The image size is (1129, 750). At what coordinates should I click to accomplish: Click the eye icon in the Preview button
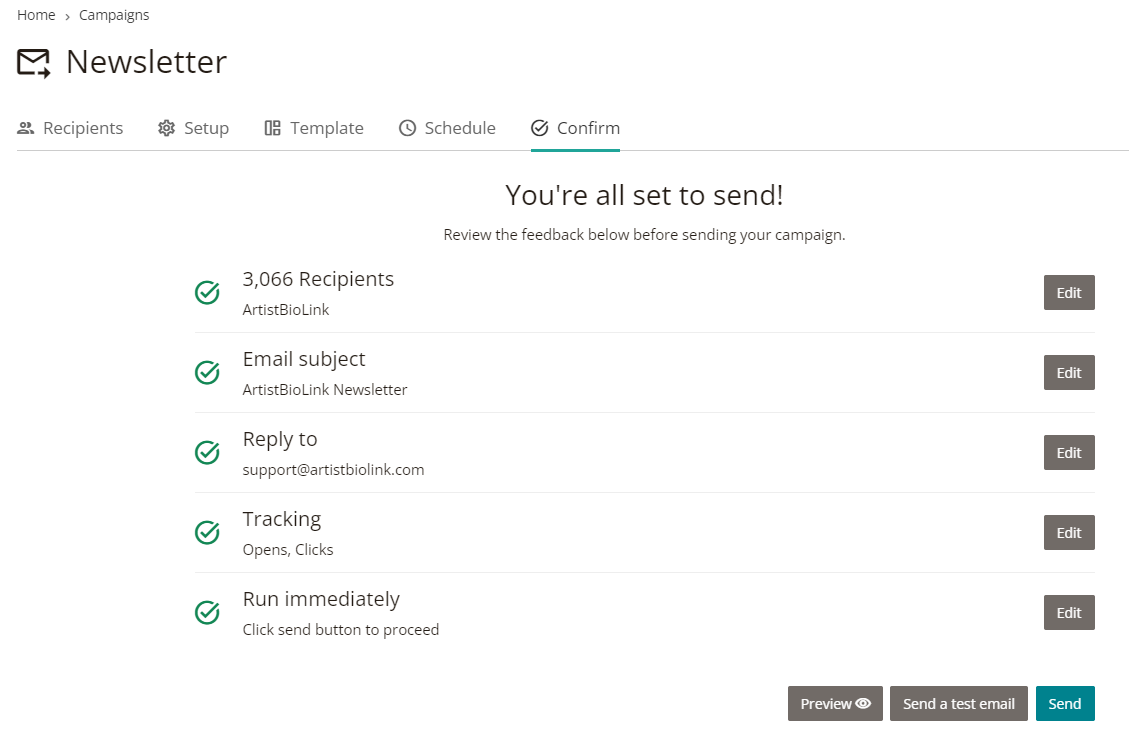[863, 703]
